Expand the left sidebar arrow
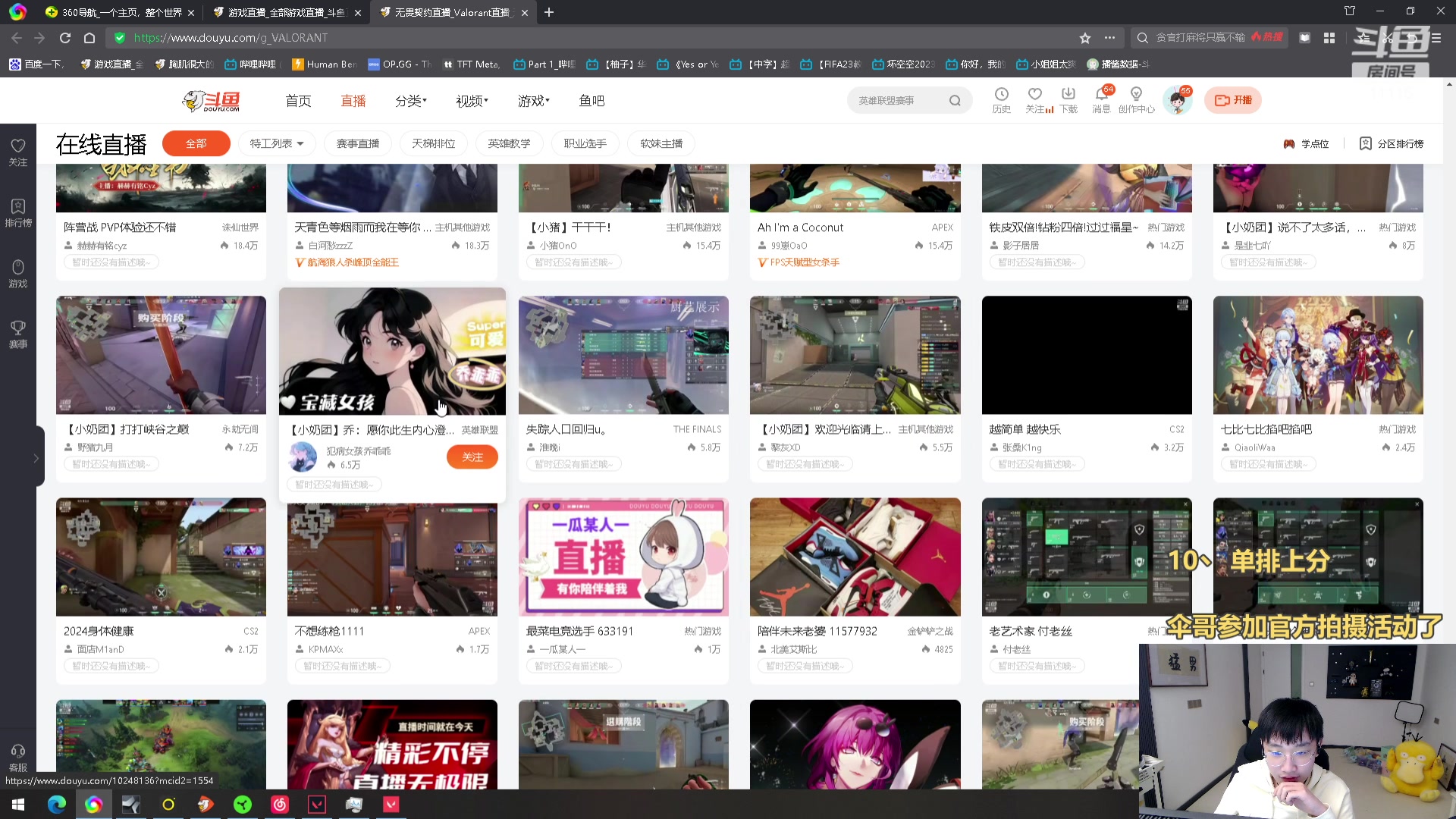 click(x=36, y=458)
